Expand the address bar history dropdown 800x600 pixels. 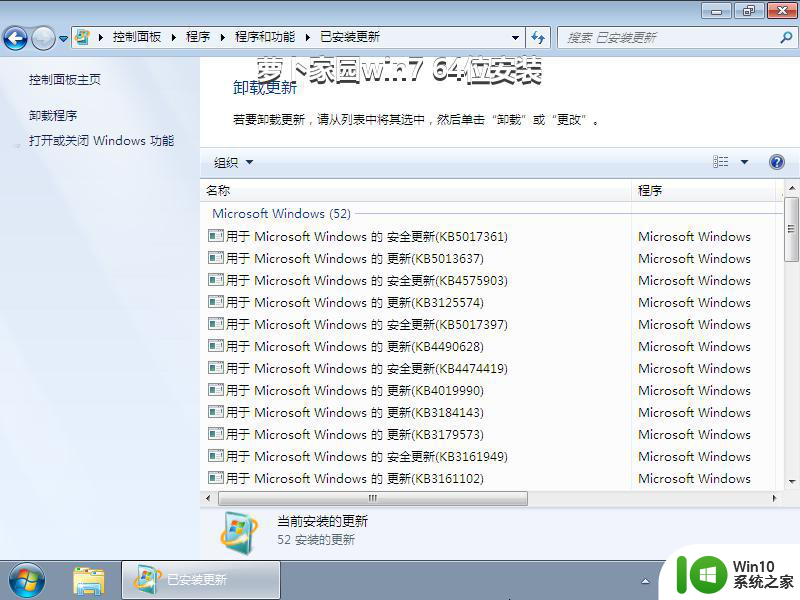pos(515,37)
